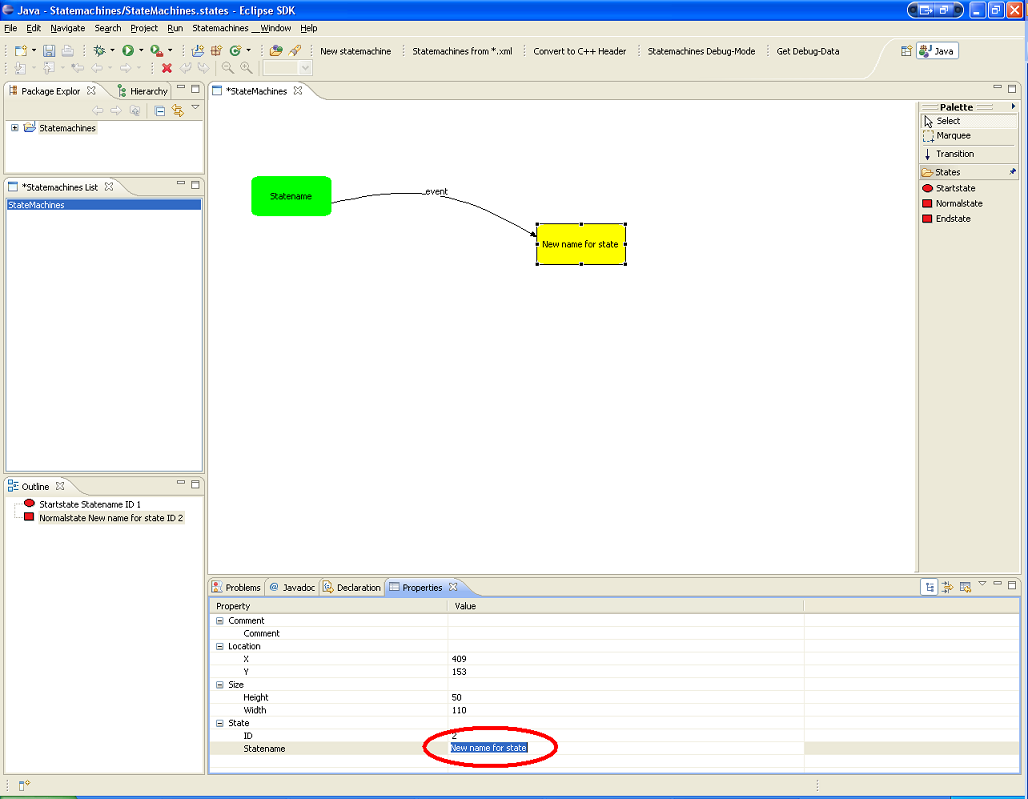The height and width of the screenshot is (799, 1028).
Task: Toggle Show Advanced Properties icon
Action: tap(947, 587)
